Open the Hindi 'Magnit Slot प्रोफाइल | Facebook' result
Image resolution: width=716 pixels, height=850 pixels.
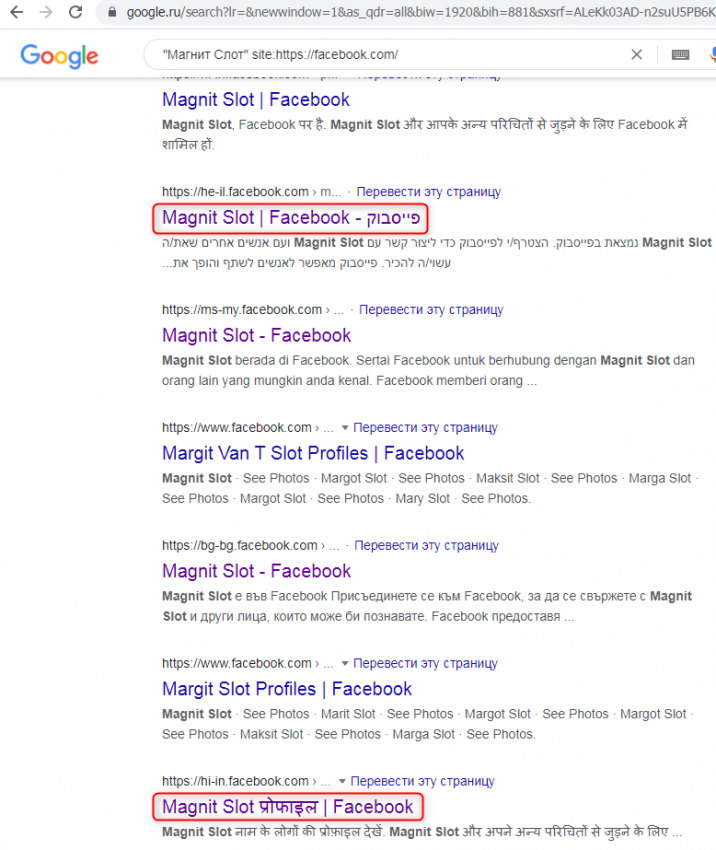coord(288,807)
